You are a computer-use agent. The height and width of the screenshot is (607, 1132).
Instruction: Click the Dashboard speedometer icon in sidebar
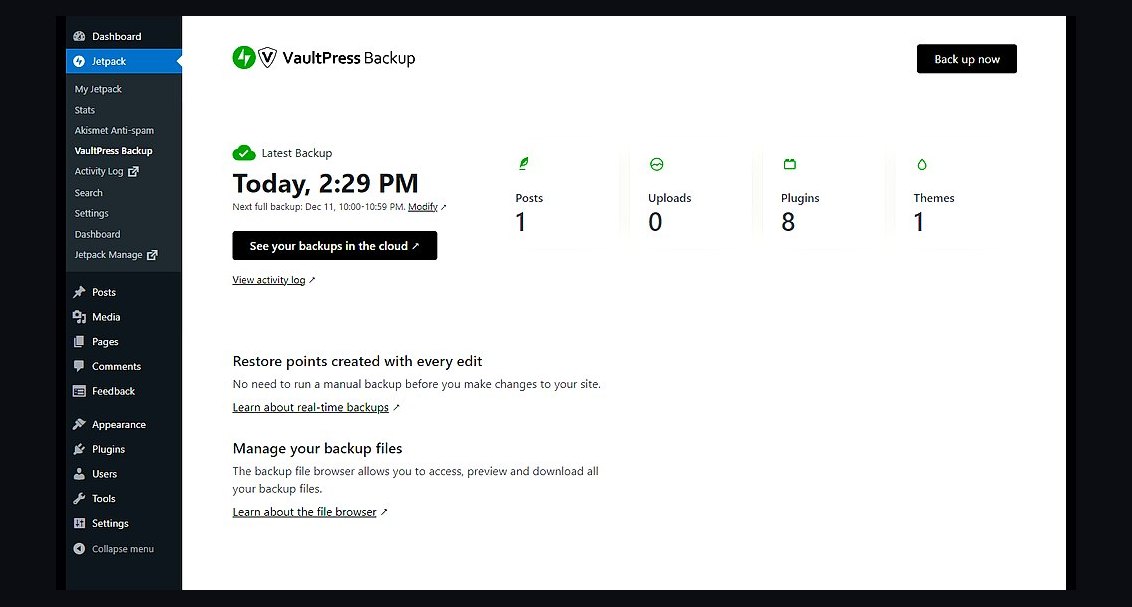coord(79,36)
